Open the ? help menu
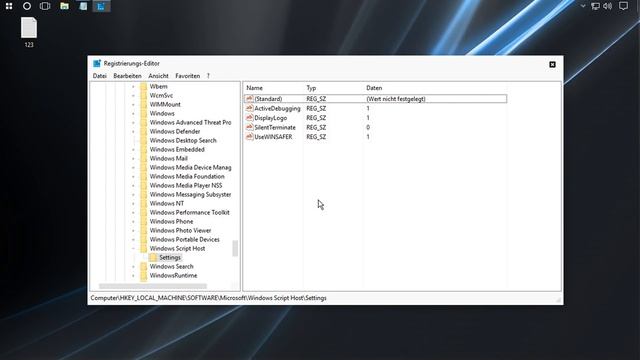 (x=208, y=76)
